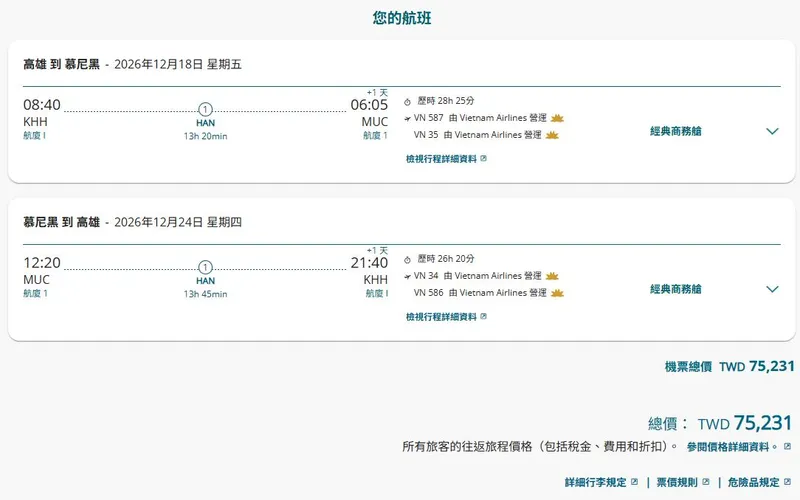
Task: Open the 危險品規定 dangerous goods link
Action: pos(758,482)
